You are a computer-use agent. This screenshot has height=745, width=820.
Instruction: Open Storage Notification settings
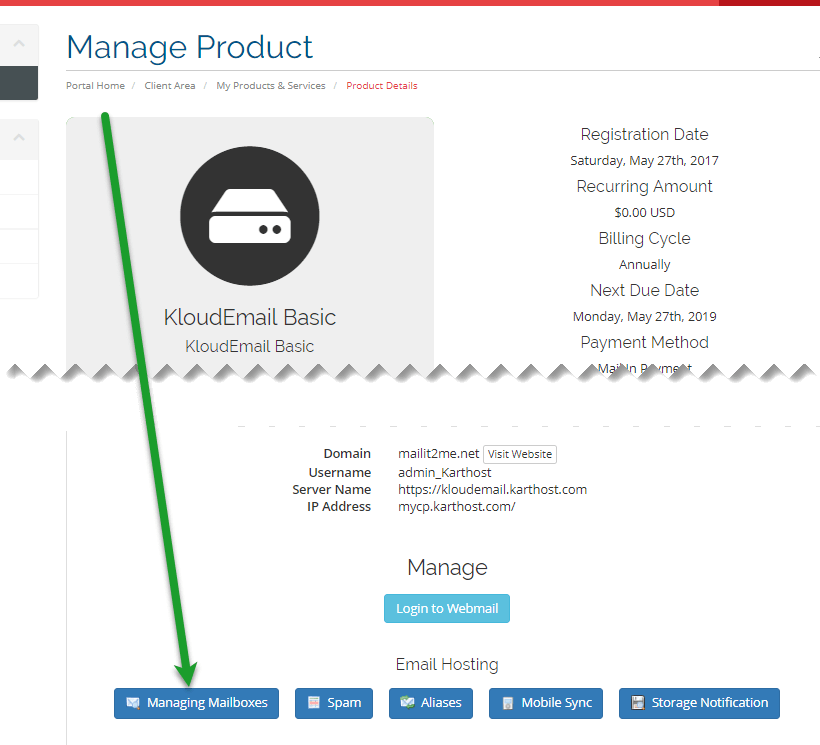[x=699, y=703]
